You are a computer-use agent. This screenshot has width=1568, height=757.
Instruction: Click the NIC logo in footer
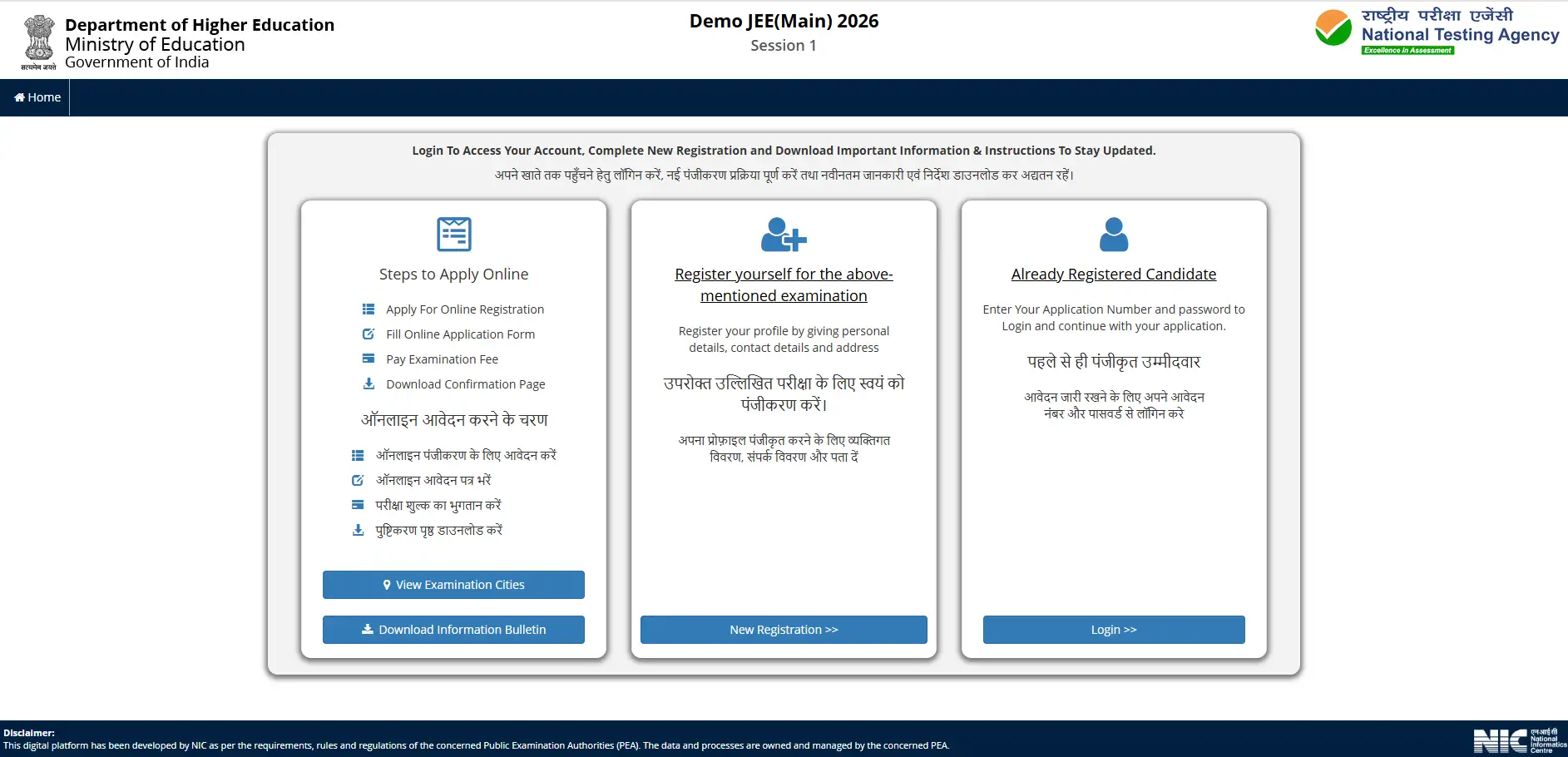[x=1520, y=740]
